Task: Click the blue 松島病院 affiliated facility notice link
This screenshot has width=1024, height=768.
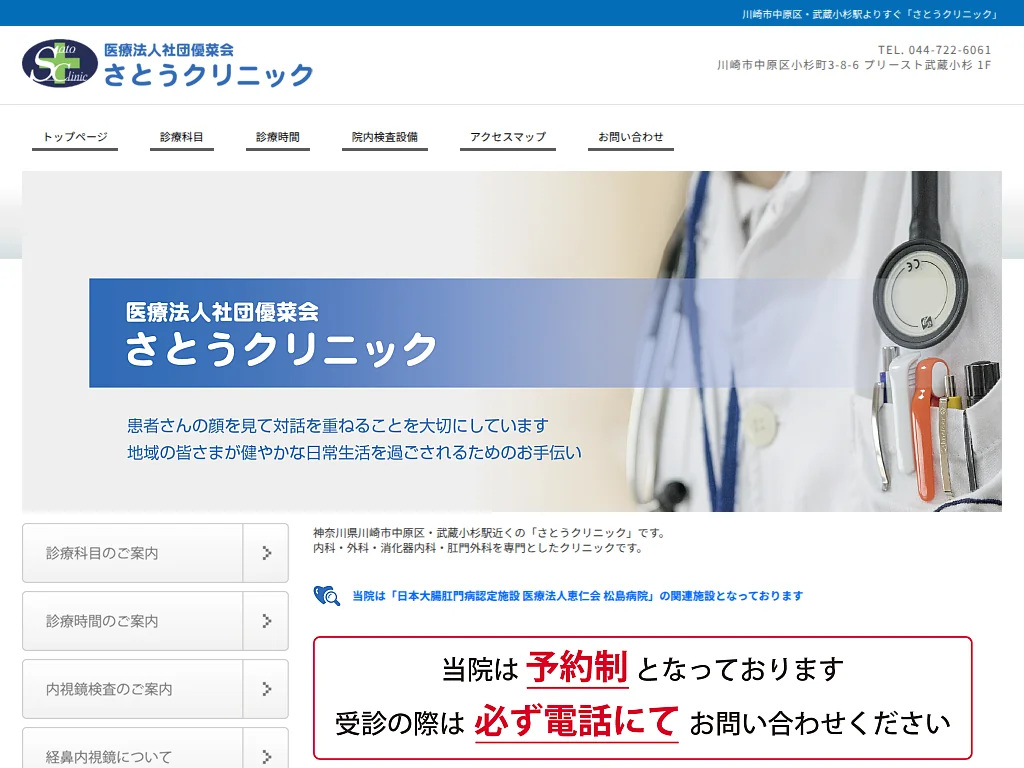Action: [573, 596]
